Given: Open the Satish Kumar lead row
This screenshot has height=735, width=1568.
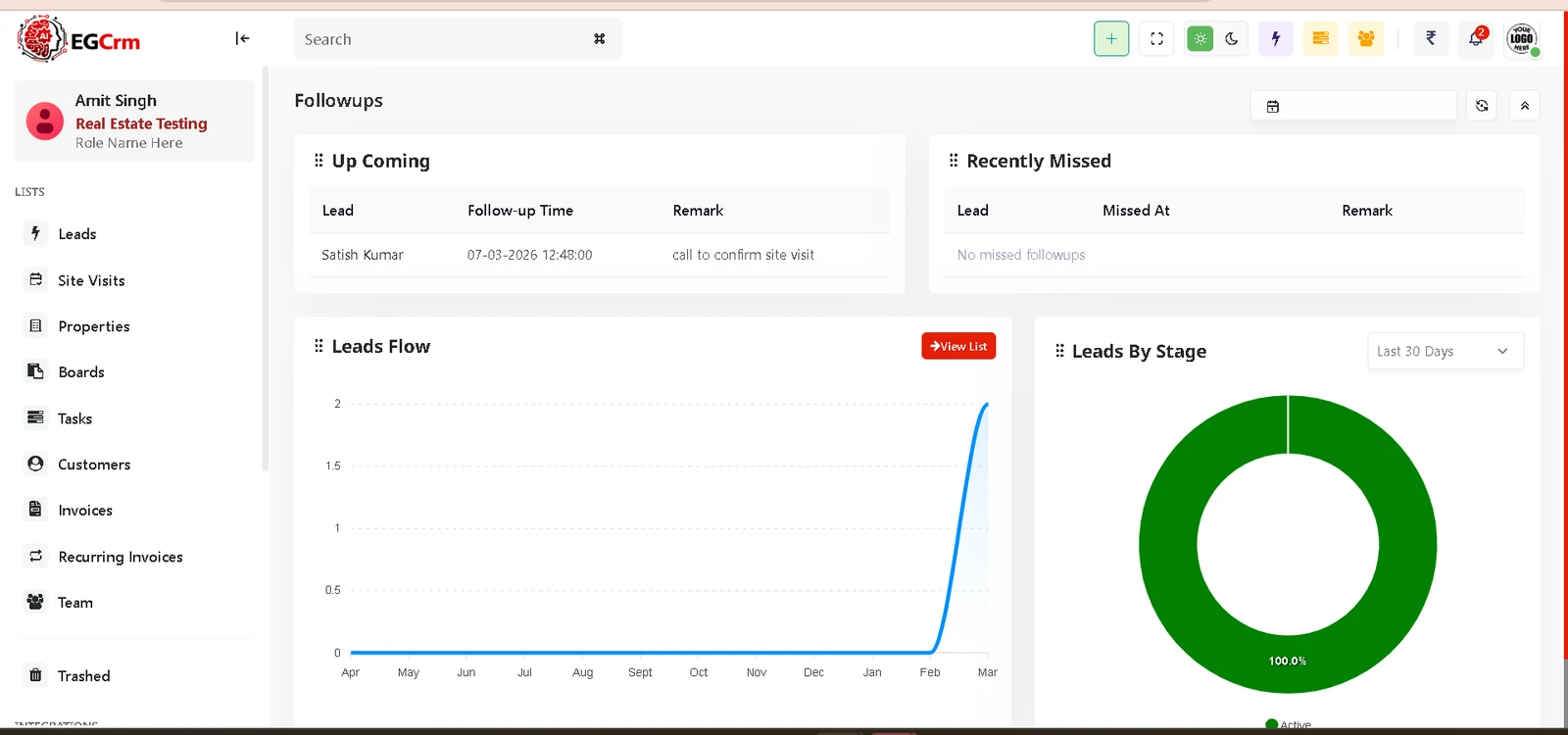Looking at the screenshot, I should 363,255.
